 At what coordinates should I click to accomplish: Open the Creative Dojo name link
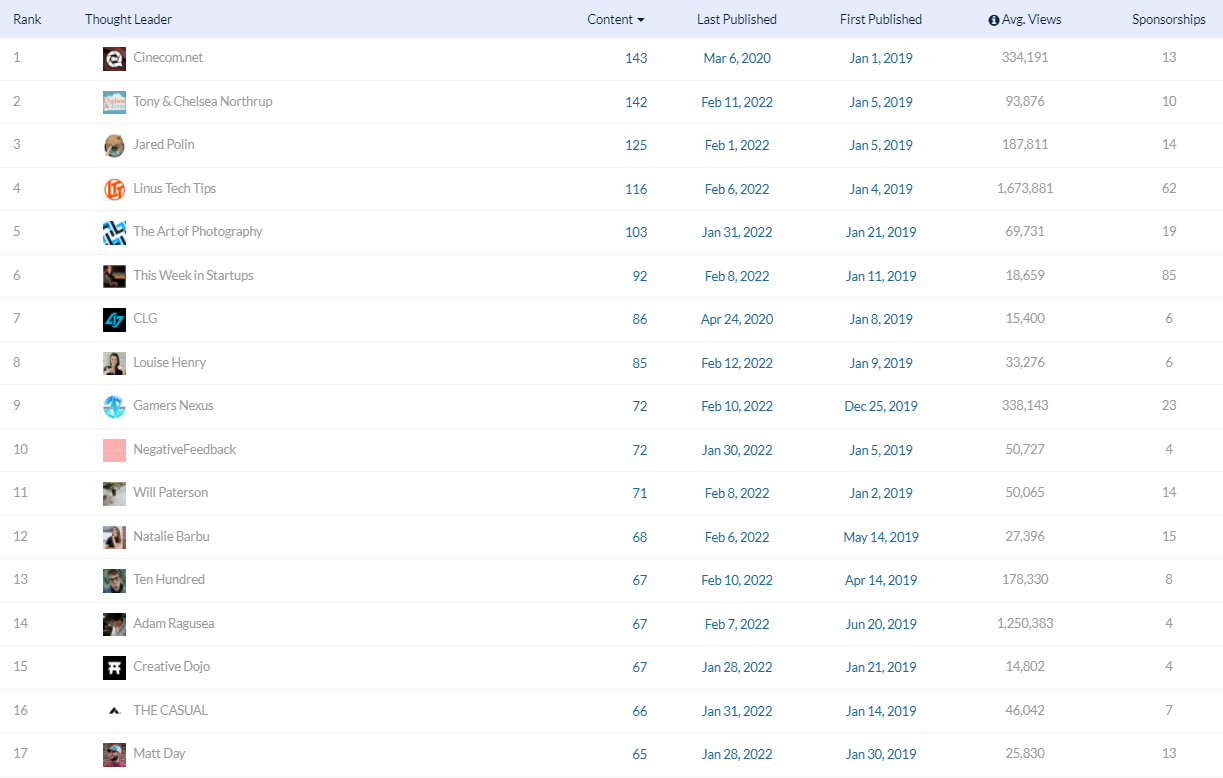point(172,667)
